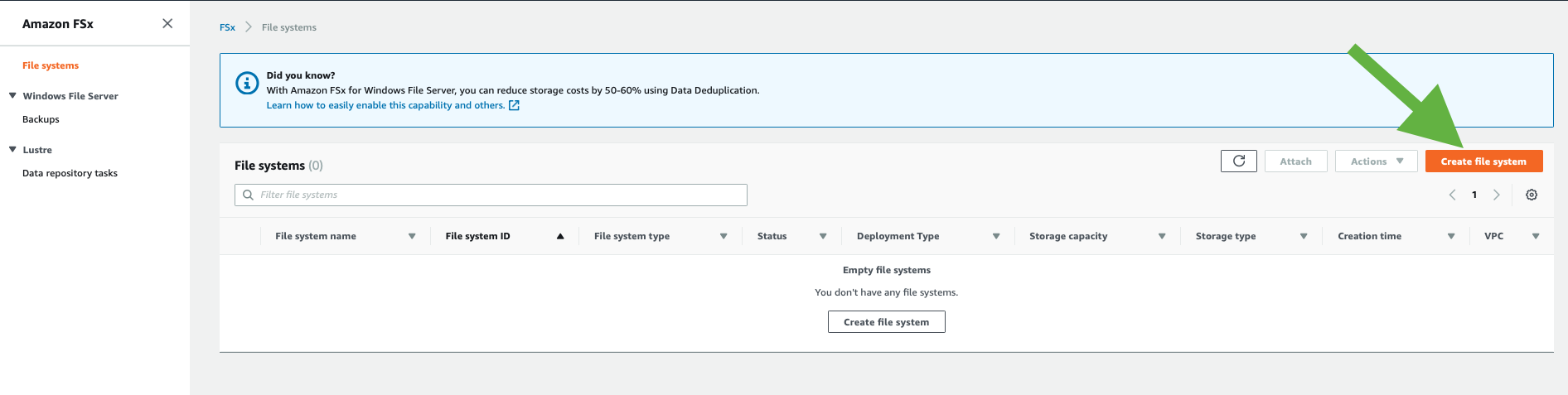Go to previous page of file systems
1568x395 pixels.
1452,195
